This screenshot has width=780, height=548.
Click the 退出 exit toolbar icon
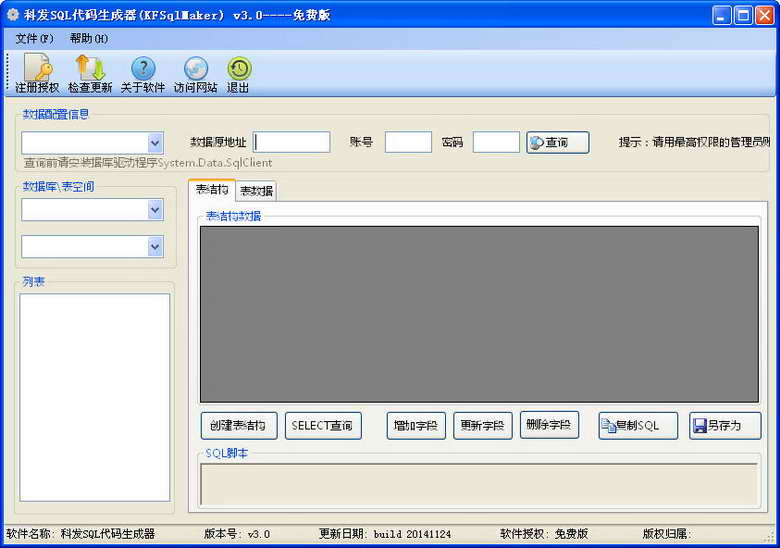click(x=238, y=74)
